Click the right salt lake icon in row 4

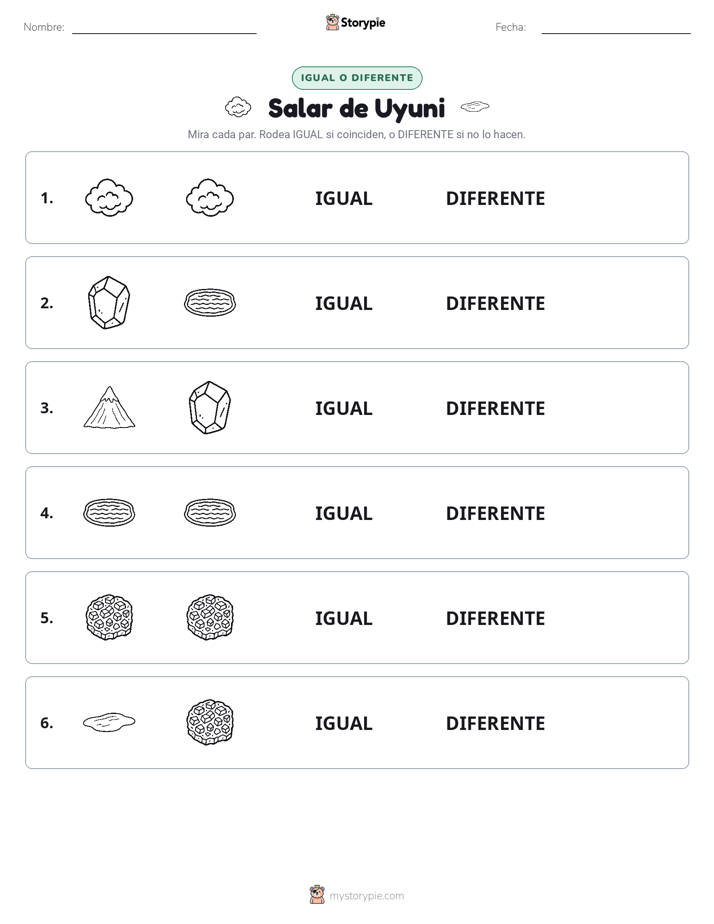[210, 513]
